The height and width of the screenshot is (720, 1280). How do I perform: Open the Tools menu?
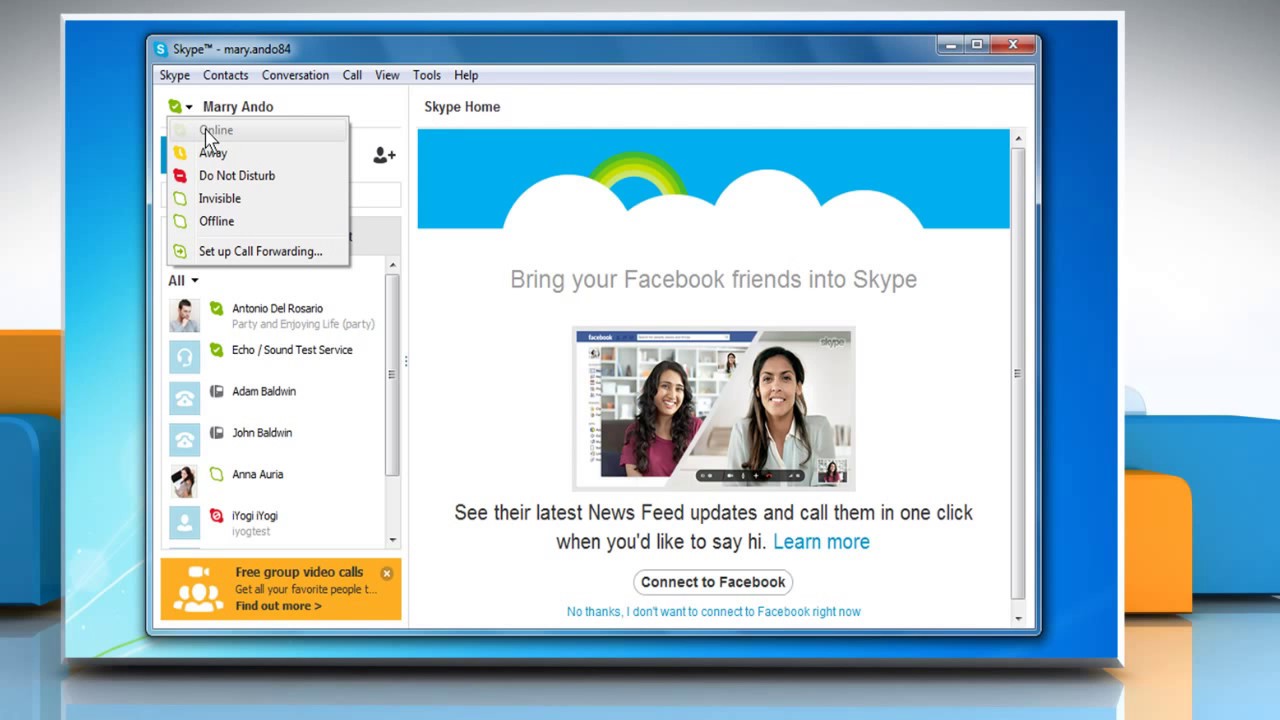click(427, 75)
